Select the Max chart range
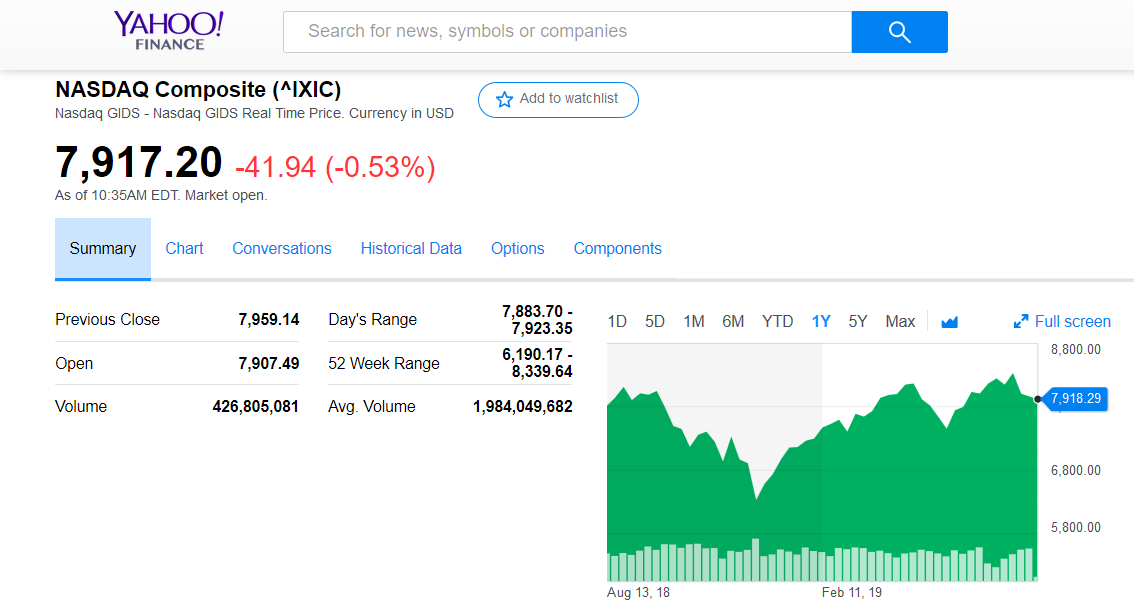Image resolution: width=1134 pixels, height=602 pixels. [900, 321]
